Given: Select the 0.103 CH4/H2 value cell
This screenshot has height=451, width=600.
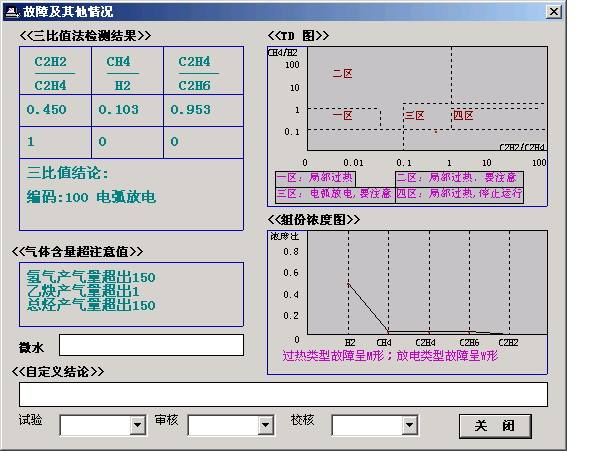Looking at the screenshot, I should pyautogui.click(x=120, y=110).
